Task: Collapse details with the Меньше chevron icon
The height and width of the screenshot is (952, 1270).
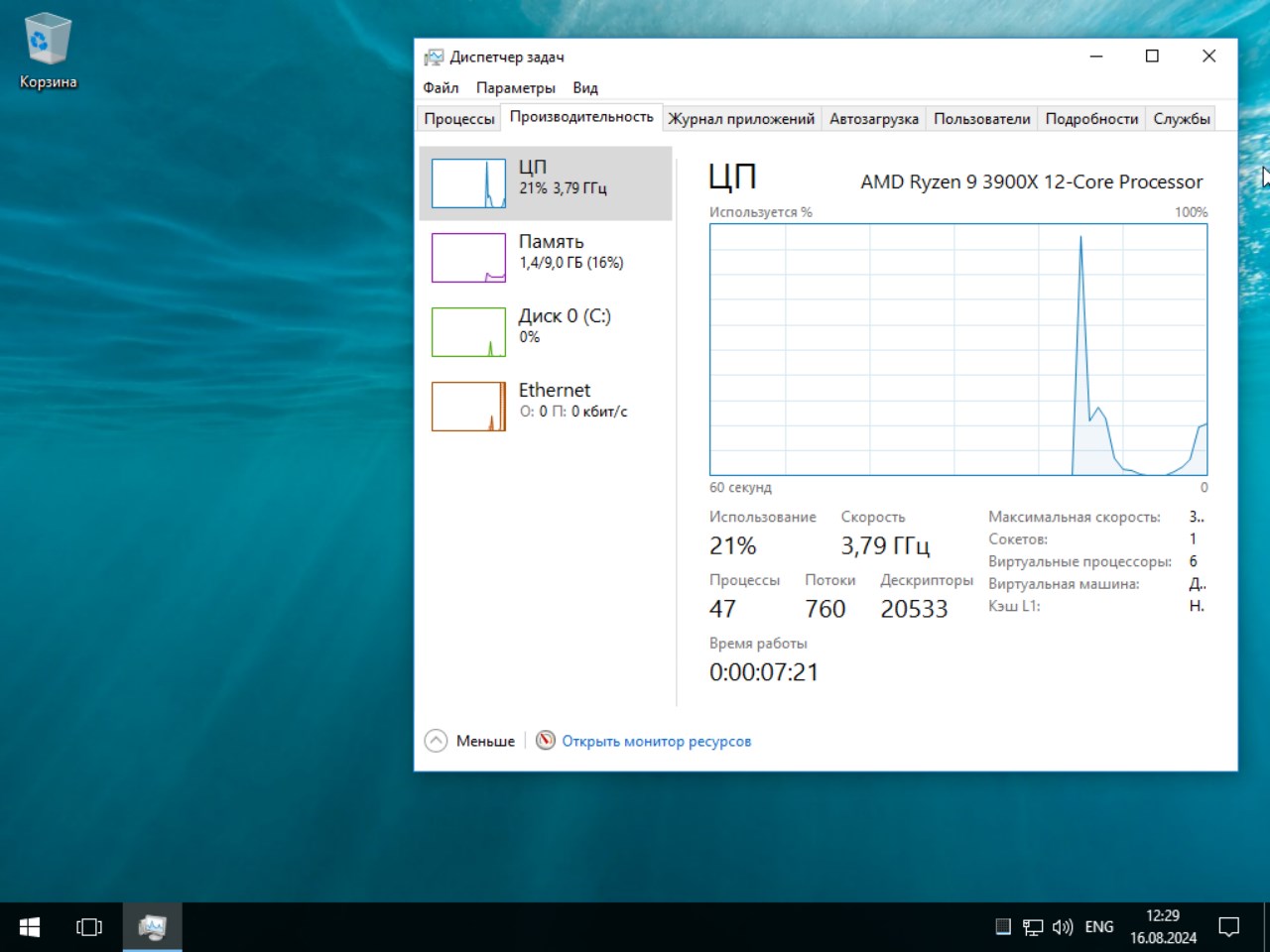Action: tap(436, 741)
